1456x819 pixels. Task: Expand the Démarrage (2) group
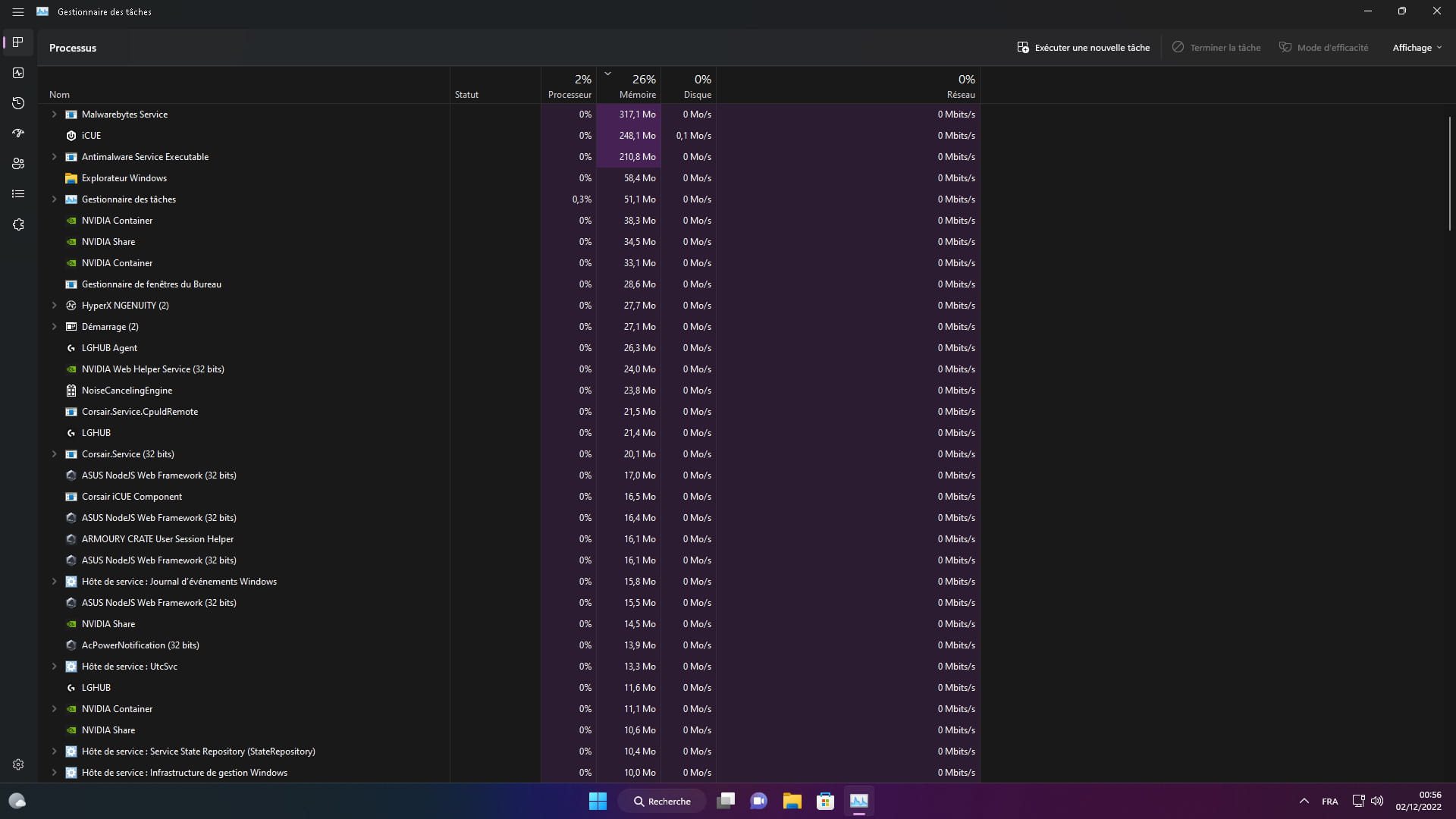(54, 327)
